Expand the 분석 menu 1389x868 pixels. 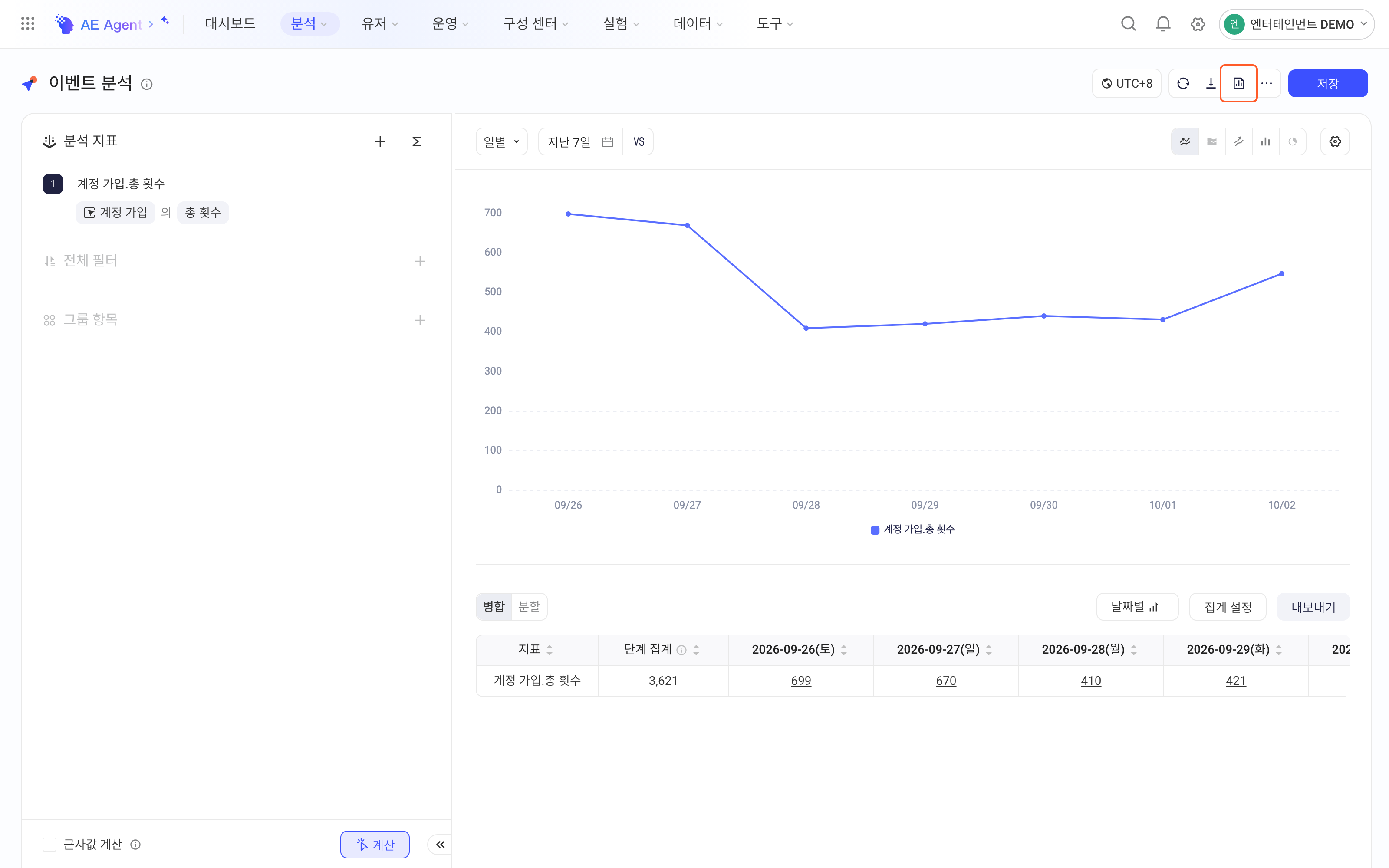tap(309, 23)
